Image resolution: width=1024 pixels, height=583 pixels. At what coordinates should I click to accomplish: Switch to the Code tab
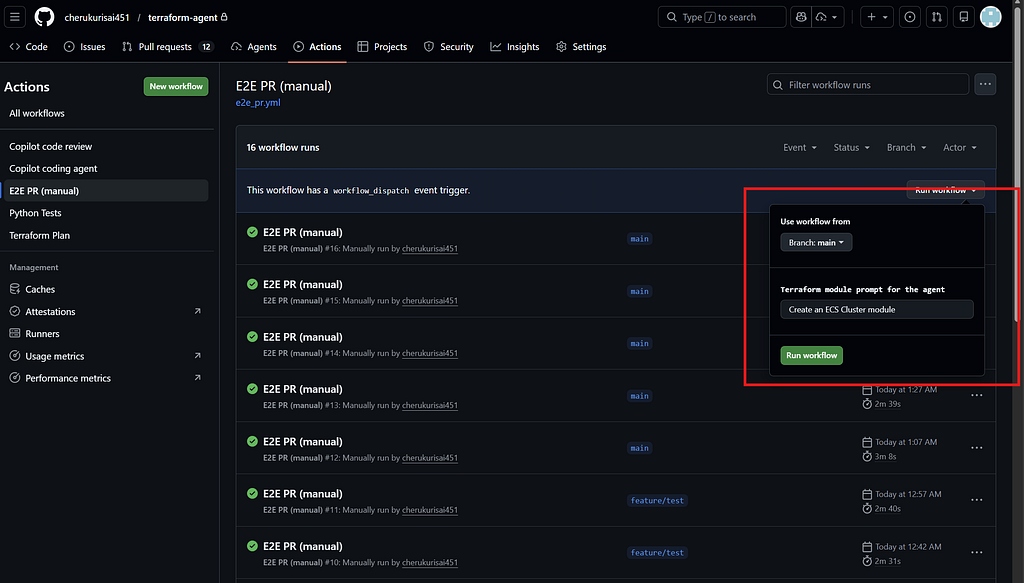29,47
